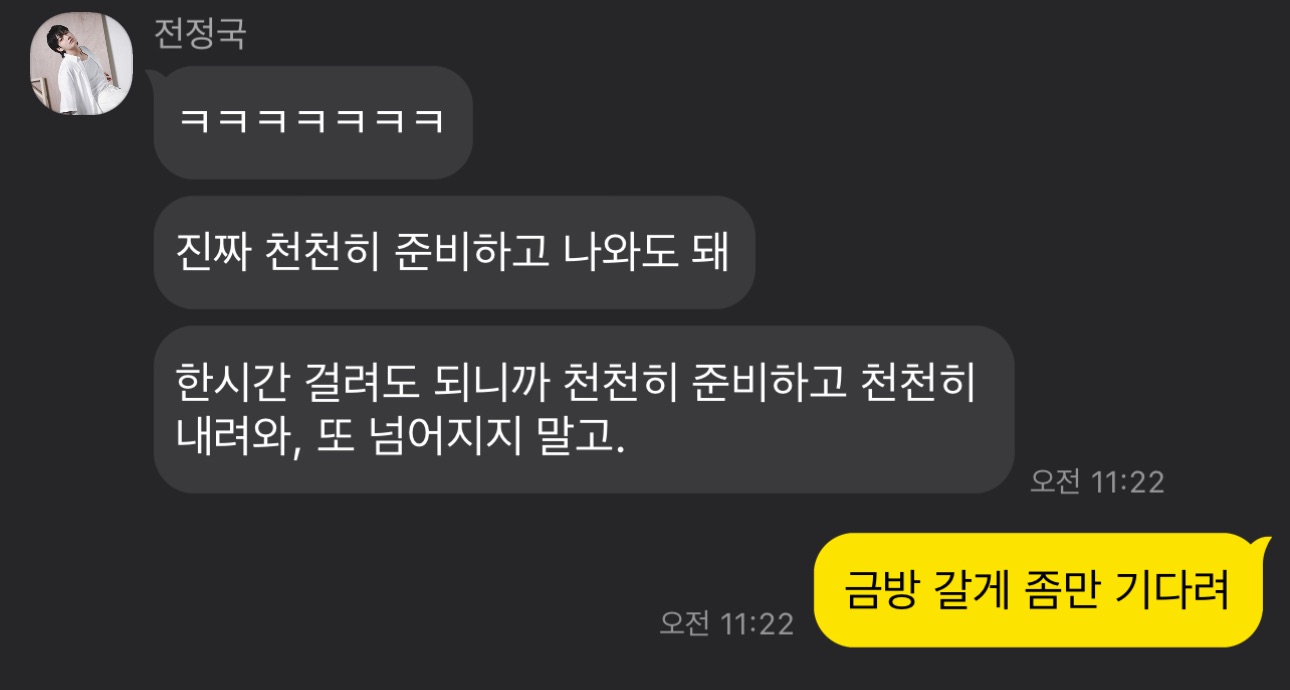Click the sender name 전정국

tap(200, 34)
